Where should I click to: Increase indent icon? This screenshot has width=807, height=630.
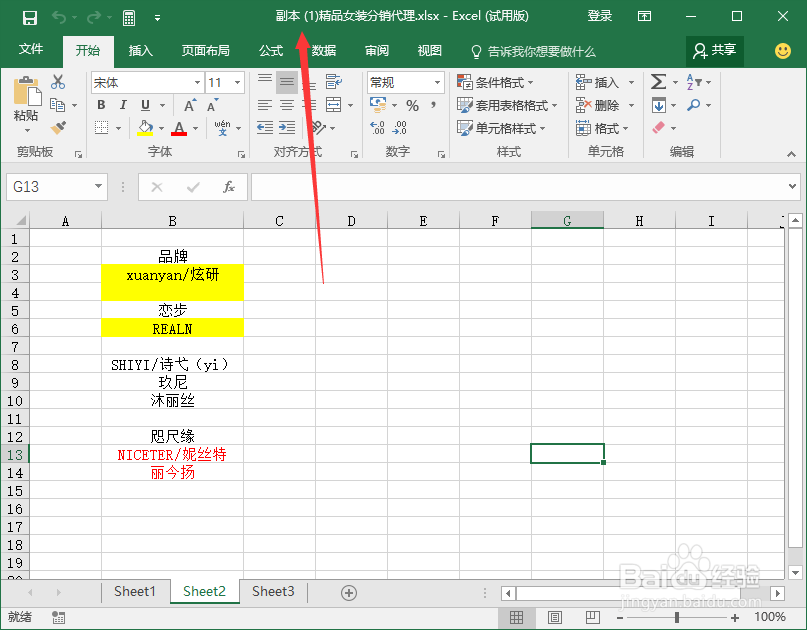(x=287, y=128)
